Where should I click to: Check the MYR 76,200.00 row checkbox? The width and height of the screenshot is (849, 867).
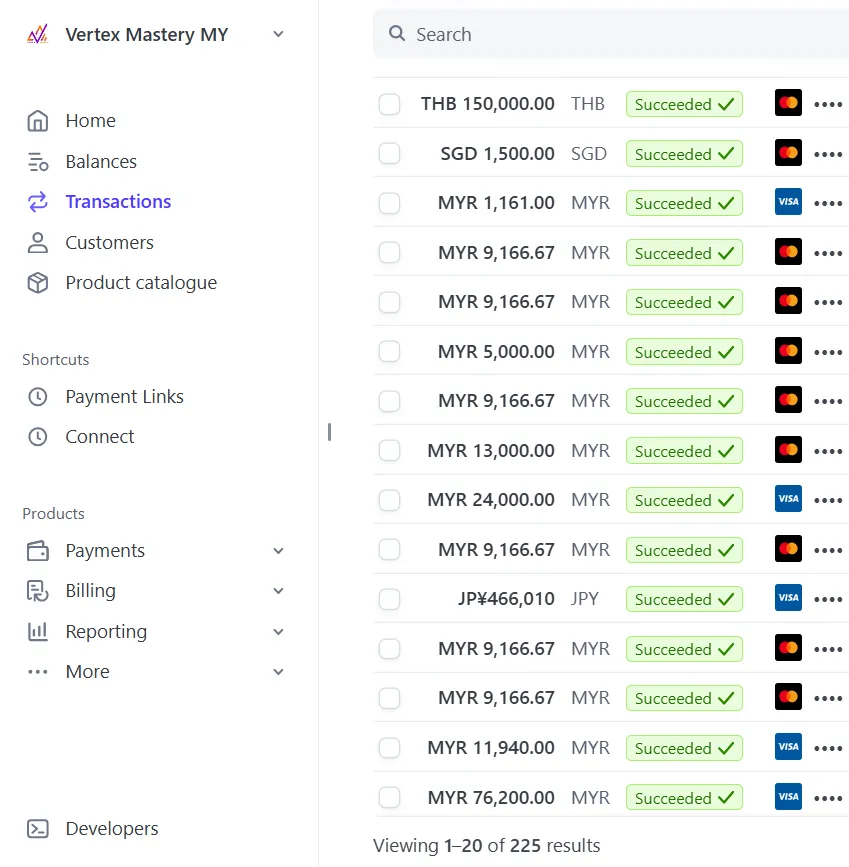coord(389,798)
